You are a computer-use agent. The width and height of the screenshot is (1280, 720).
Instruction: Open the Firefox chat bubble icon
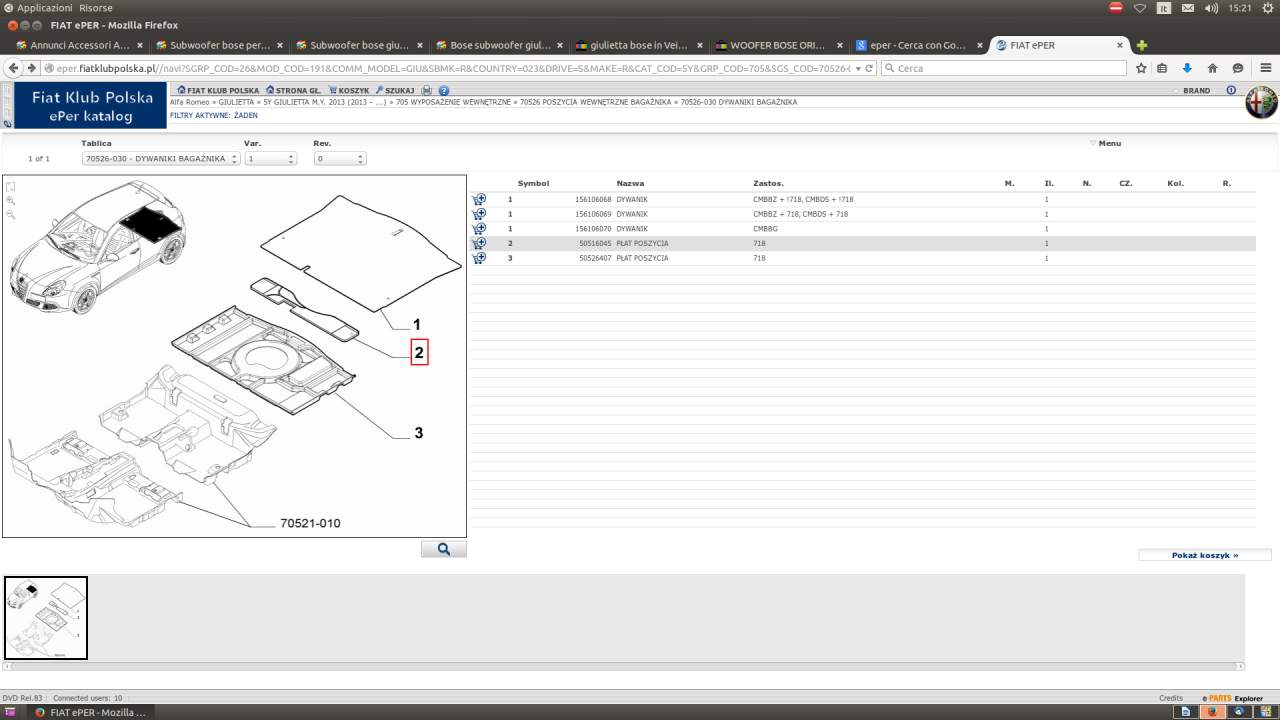point(1237,68)
